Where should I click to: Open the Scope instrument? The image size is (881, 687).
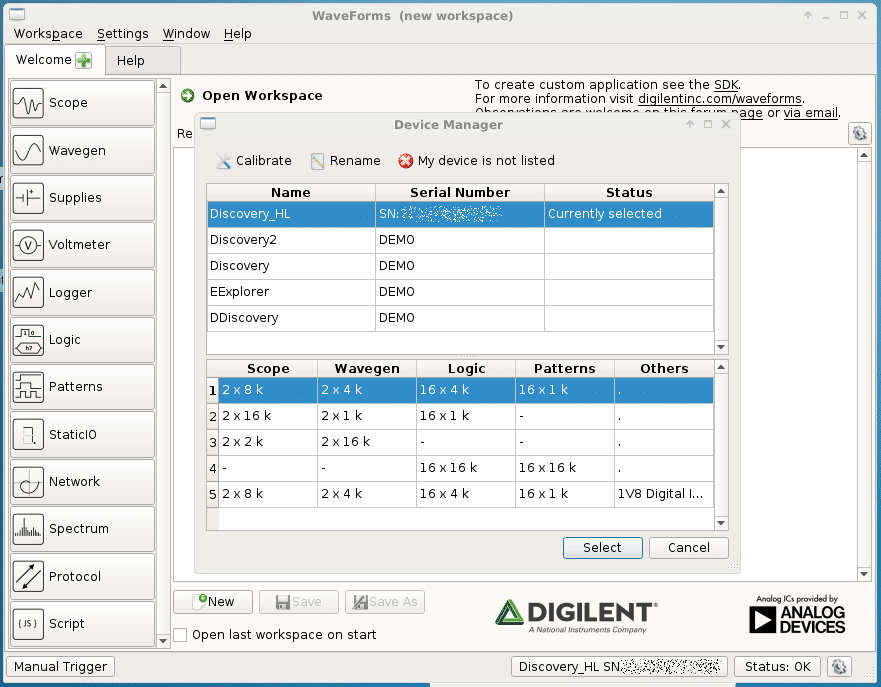(x=82, y=103)
